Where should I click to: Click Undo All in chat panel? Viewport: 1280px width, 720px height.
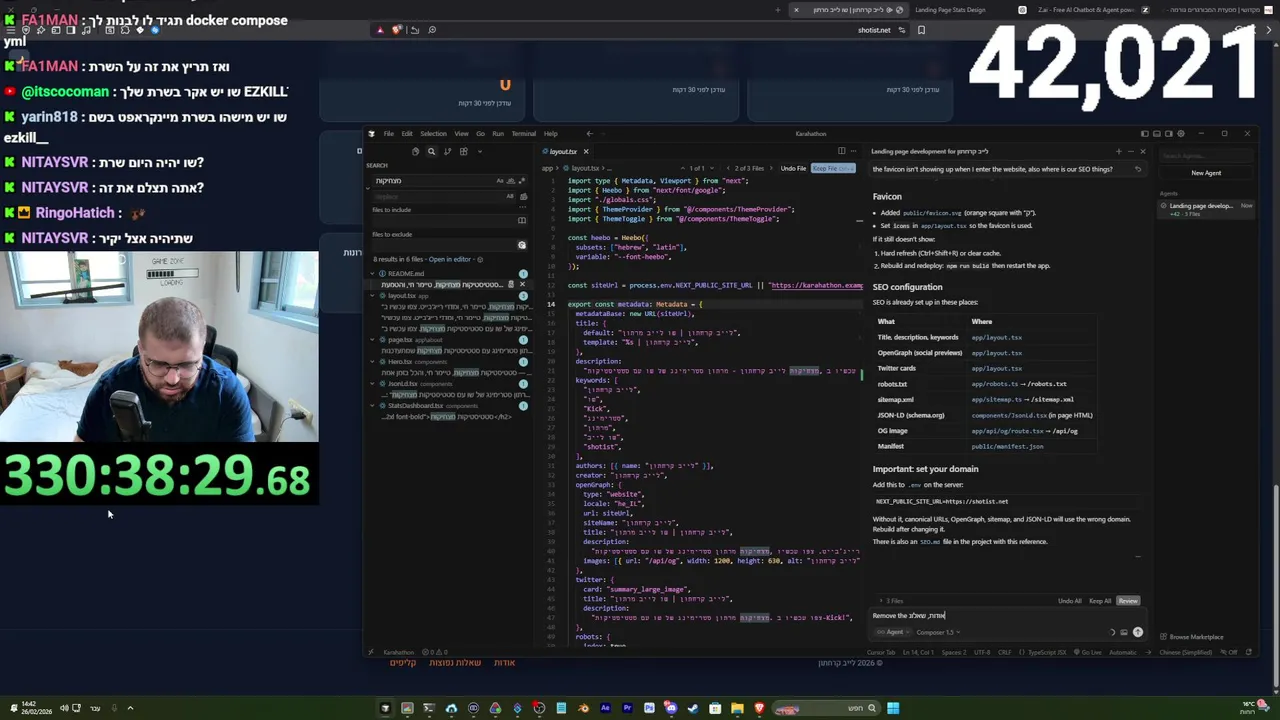[x=1070, y=601]
